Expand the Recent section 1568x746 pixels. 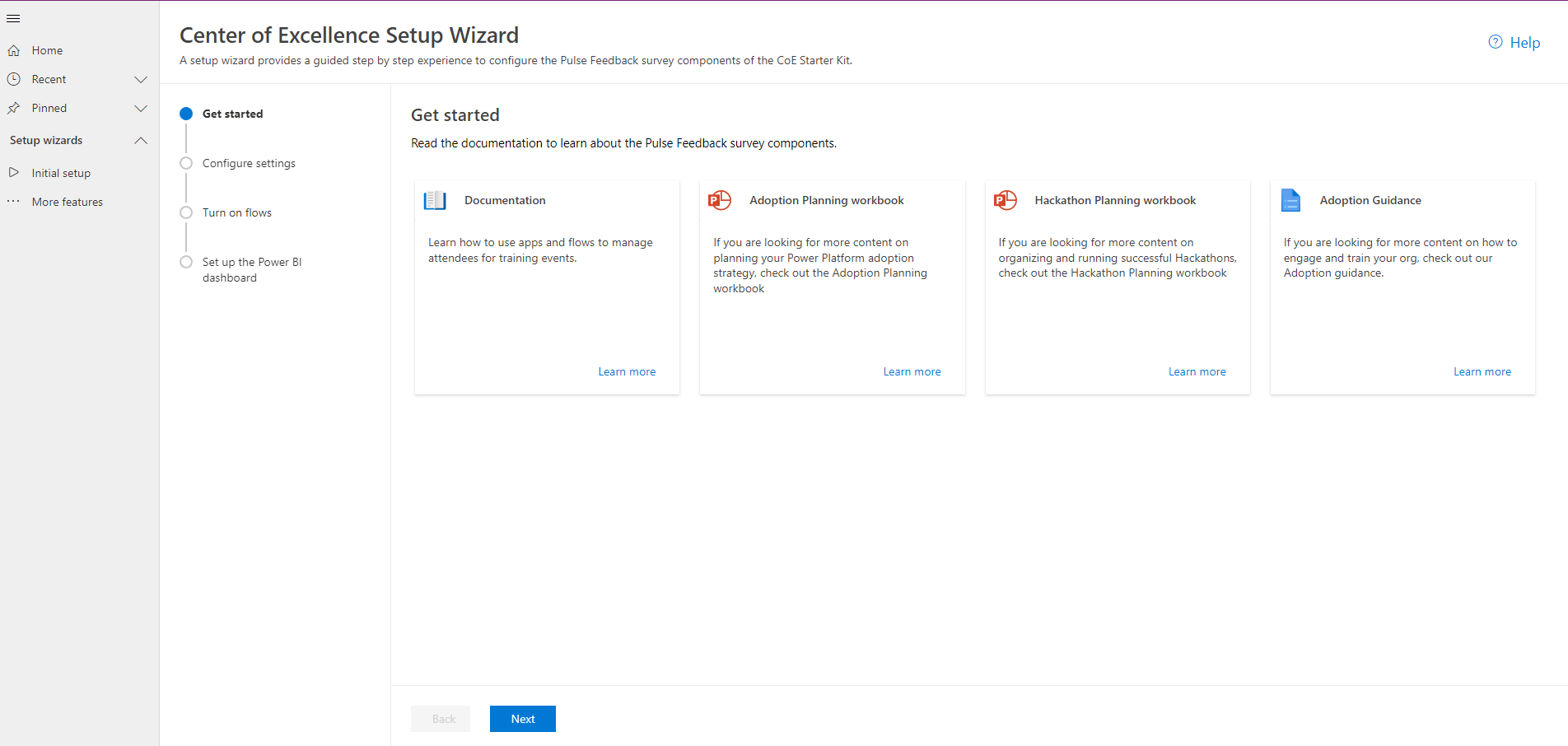(141, 79)
